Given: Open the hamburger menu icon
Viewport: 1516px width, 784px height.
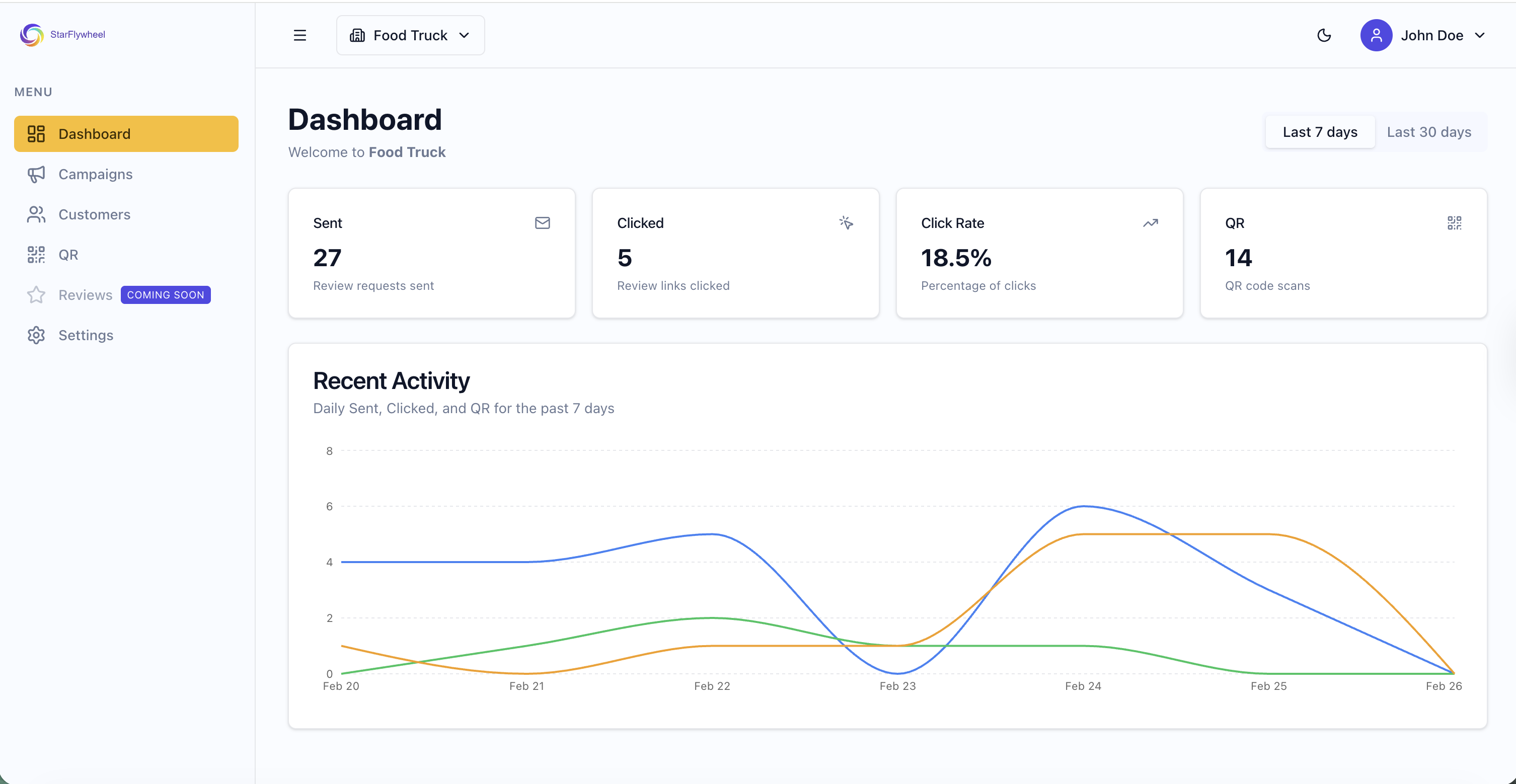Looking at the screenshot, I should click(299, 35).
